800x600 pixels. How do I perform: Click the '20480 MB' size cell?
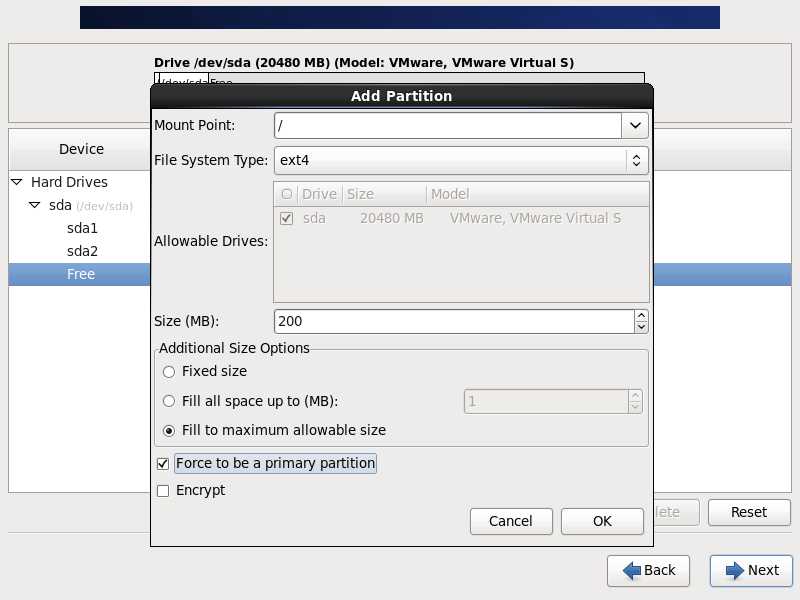pyautogui.click(x=392, y=218)
